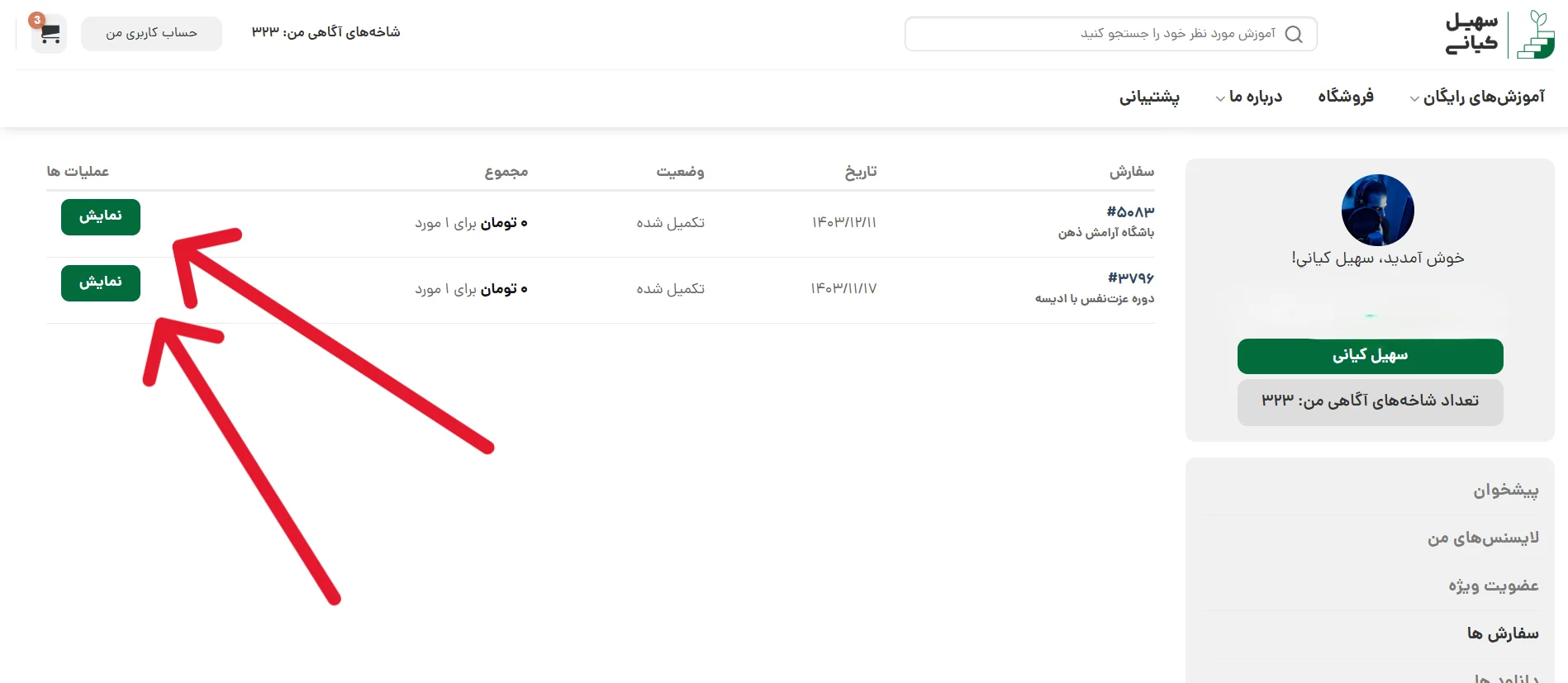
Task: Click تعداد شاخه‌های آگاهی من badge
Action: (x=1370, y=401)
